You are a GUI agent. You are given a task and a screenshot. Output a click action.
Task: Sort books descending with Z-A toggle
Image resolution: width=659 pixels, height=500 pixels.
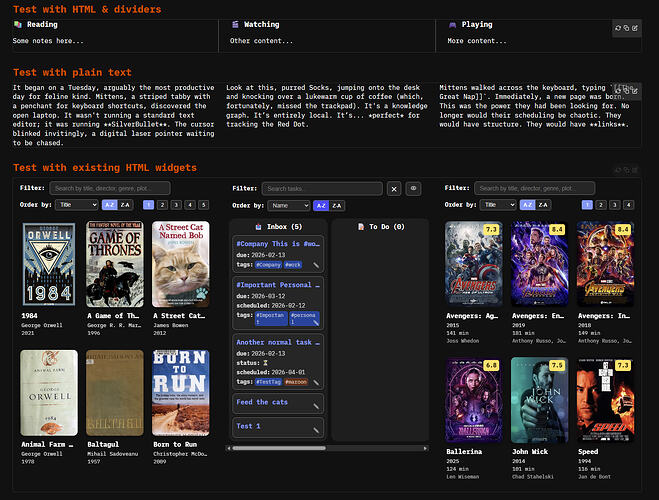[125, 204]
